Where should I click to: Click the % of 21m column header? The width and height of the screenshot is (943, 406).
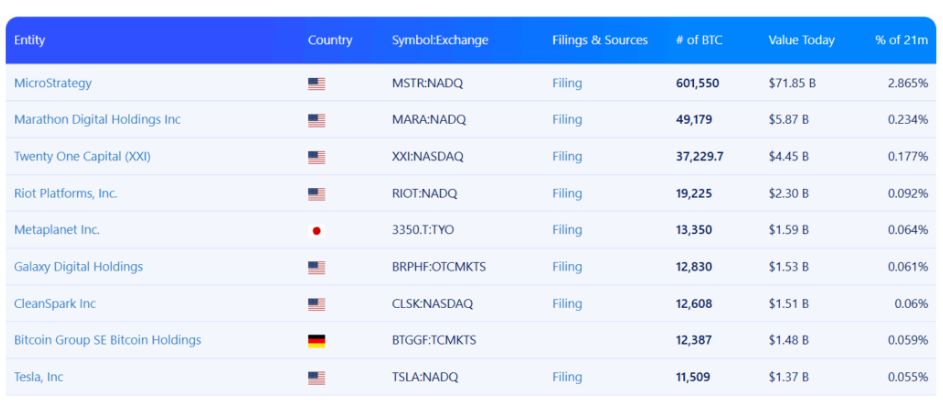[901, 40]
